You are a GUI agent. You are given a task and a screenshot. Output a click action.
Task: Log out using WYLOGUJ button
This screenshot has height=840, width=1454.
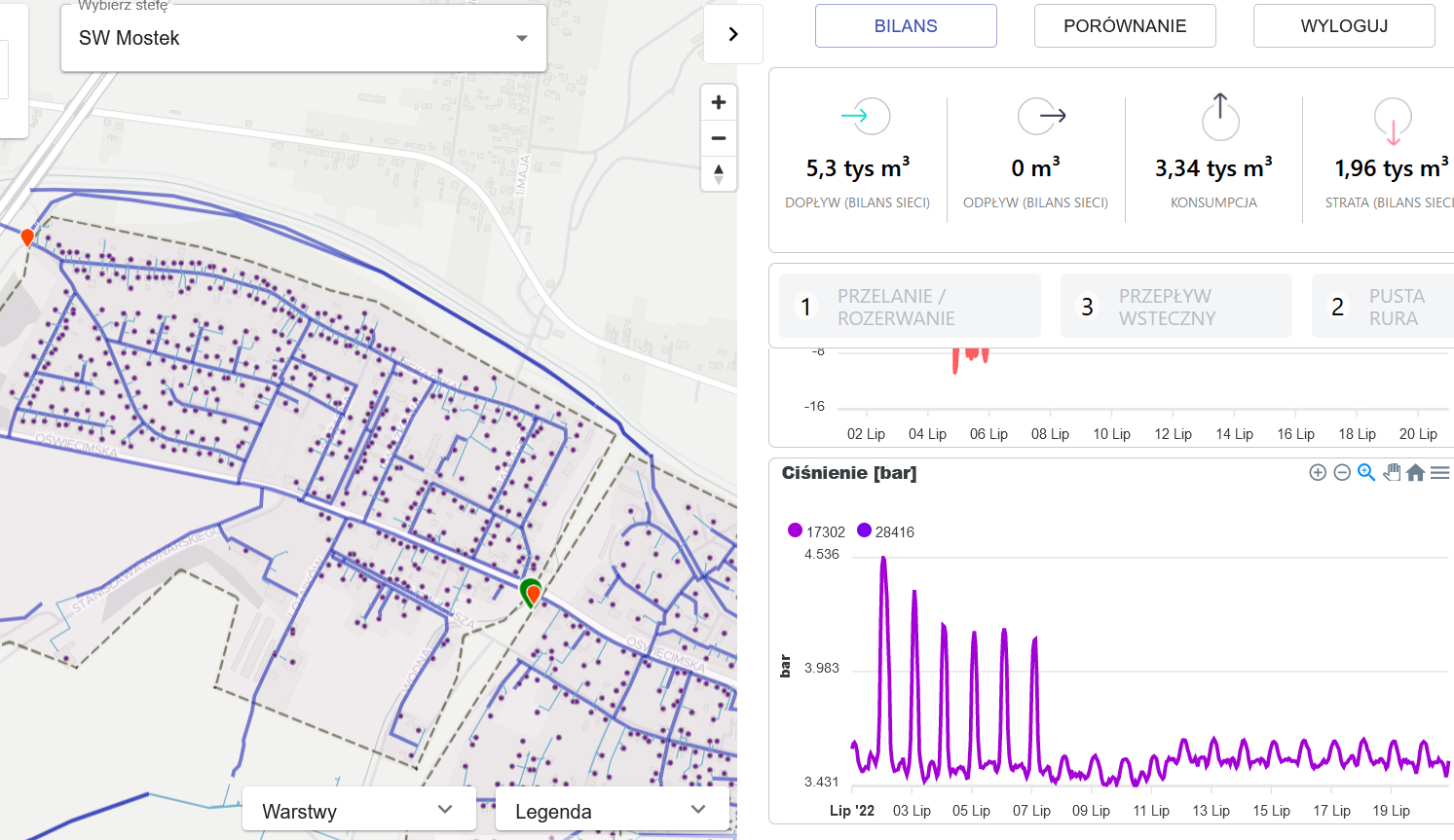[1344, 26]
